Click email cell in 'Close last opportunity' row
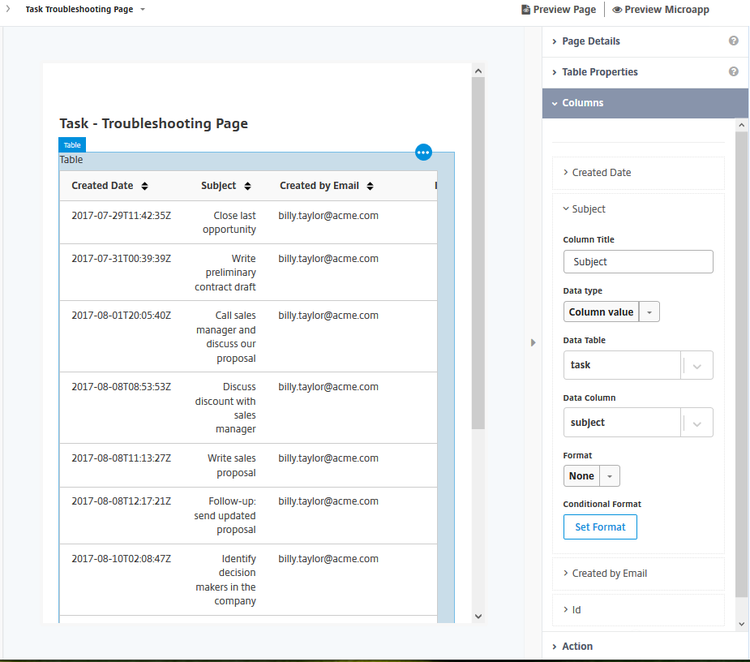The width and height of the screenshot is (750, 662). (329, 216)
